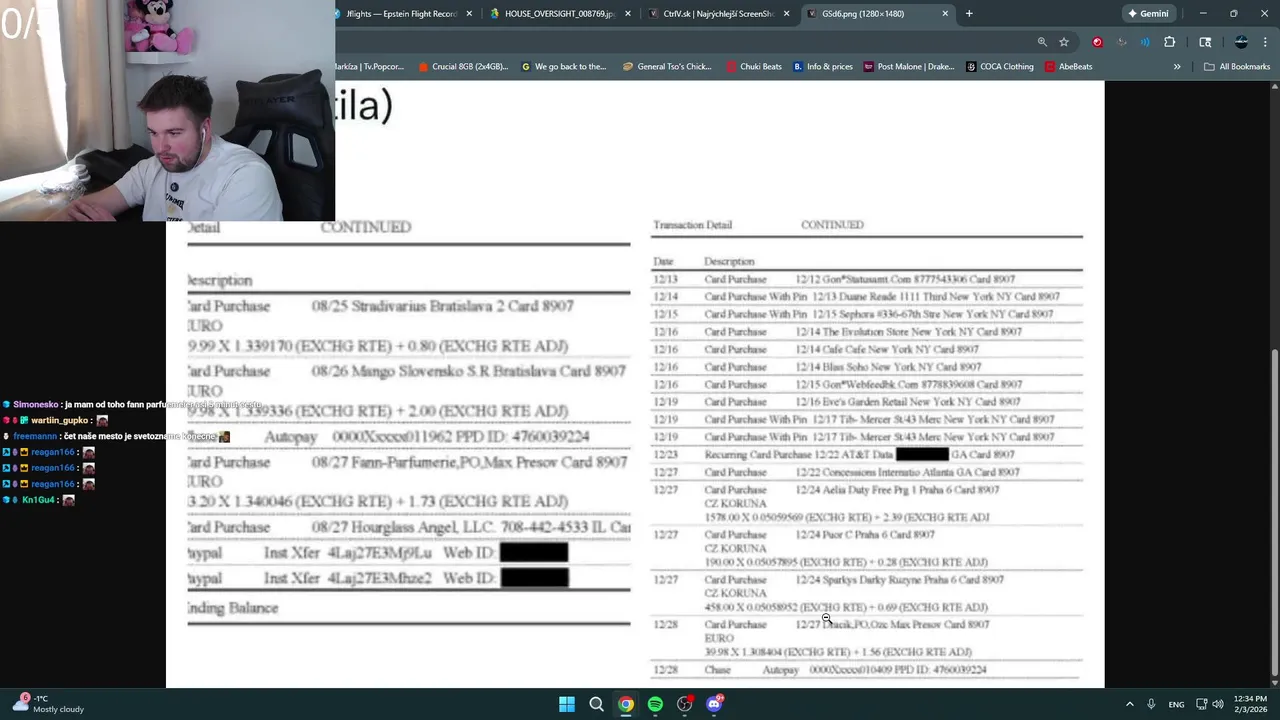Click 'Stradivarius Bratislava 2 Card 8907' line

(x=442, y=306)
